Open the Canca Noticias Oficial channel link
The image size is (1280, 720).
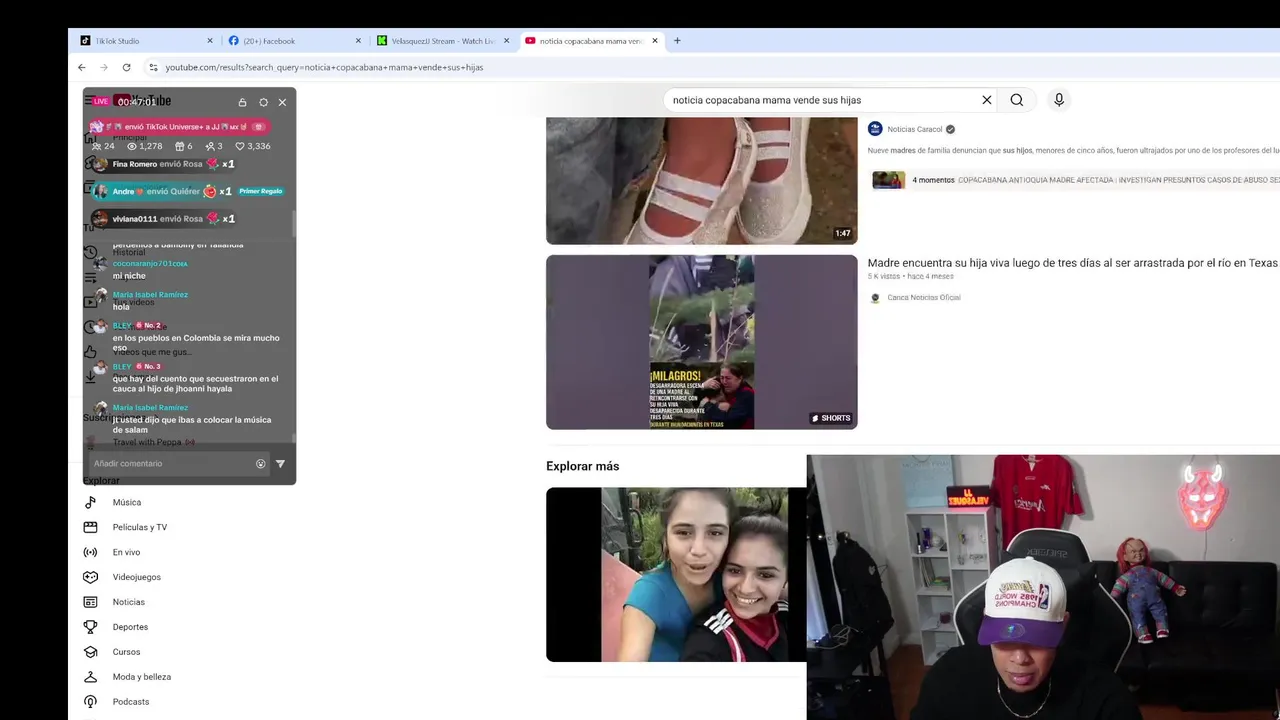(923, 298)
